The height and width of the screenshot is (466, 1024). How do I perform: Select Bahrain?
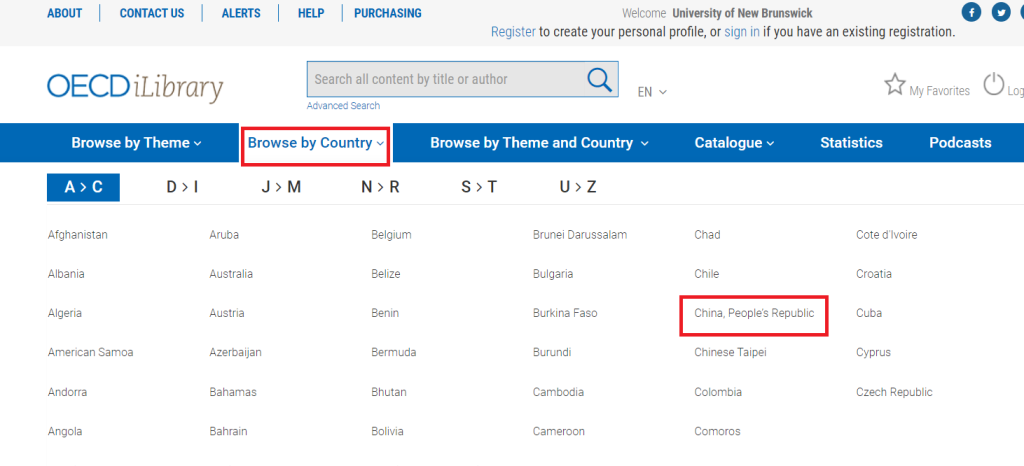[229, 431]
